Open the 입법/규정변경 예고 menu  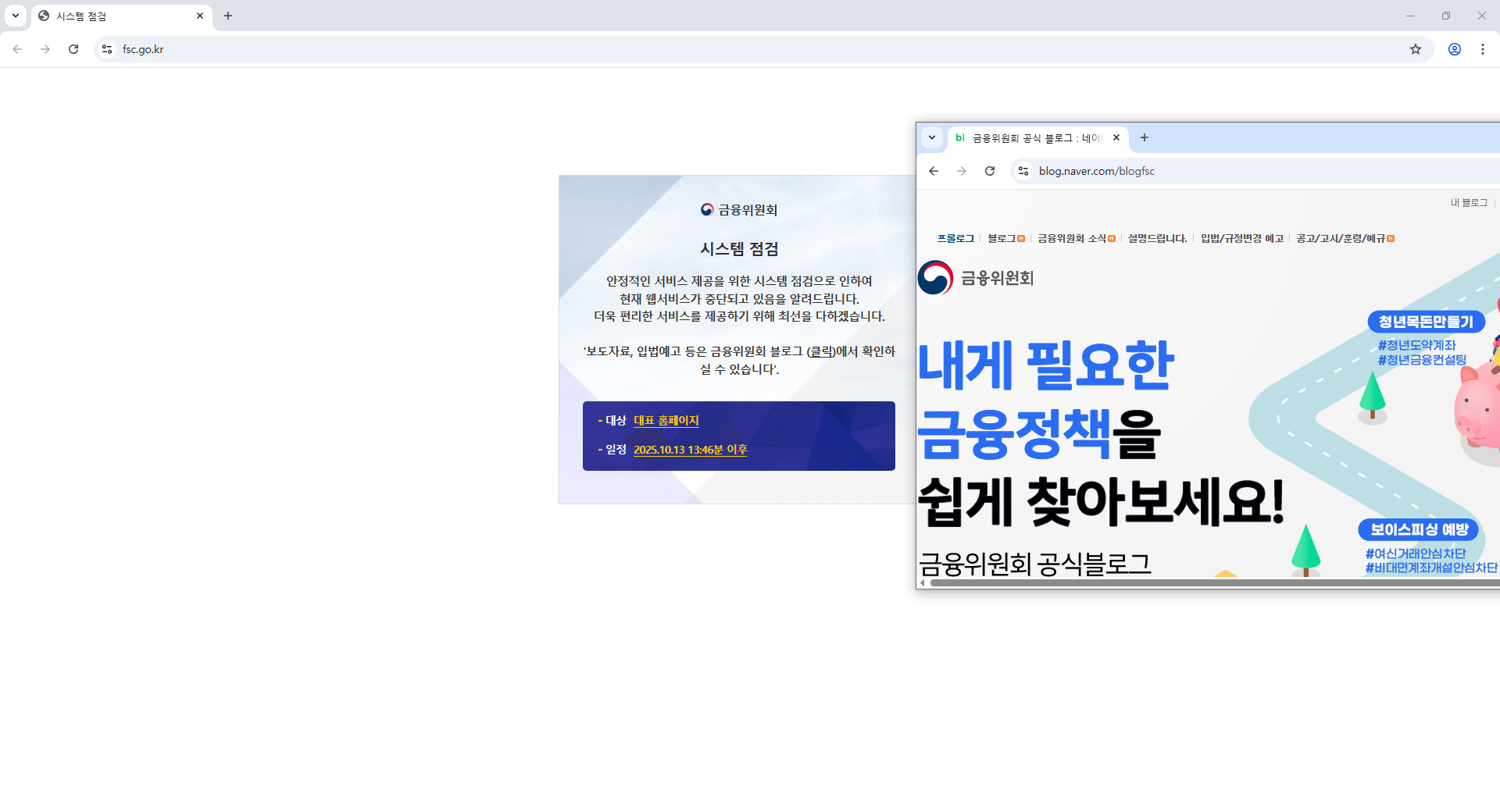[1242, 238]
